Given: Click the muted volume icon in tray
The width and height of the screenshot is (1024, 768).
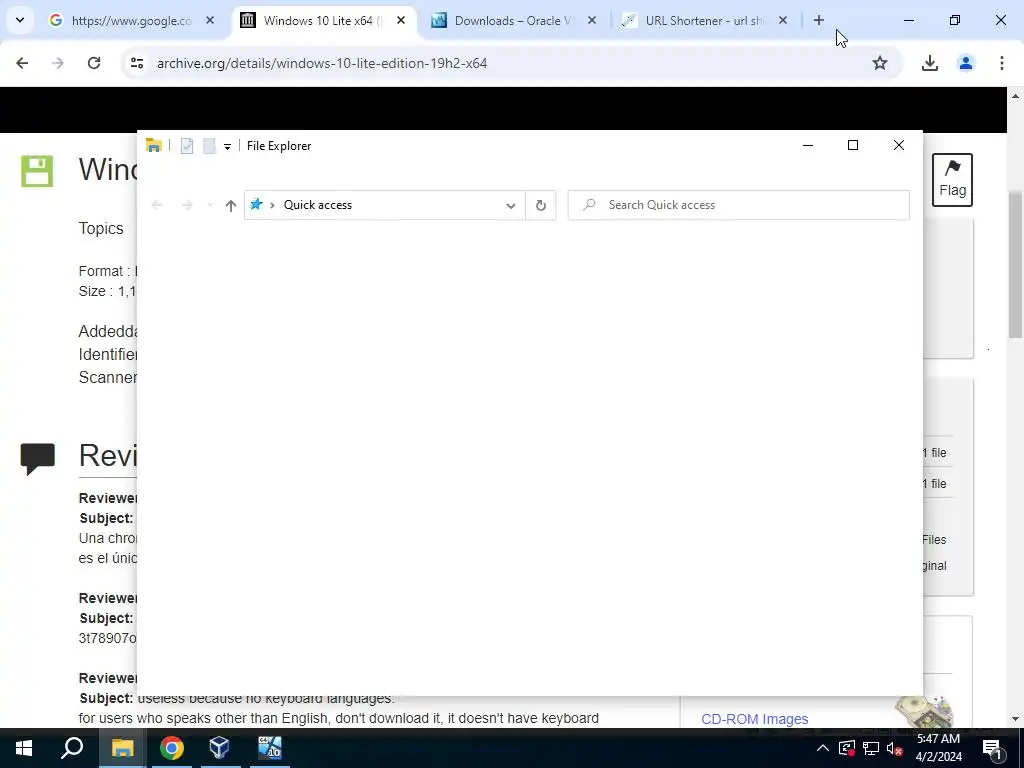Looking at the screenshot, I should pyautogui.click(x=895, y=748).
